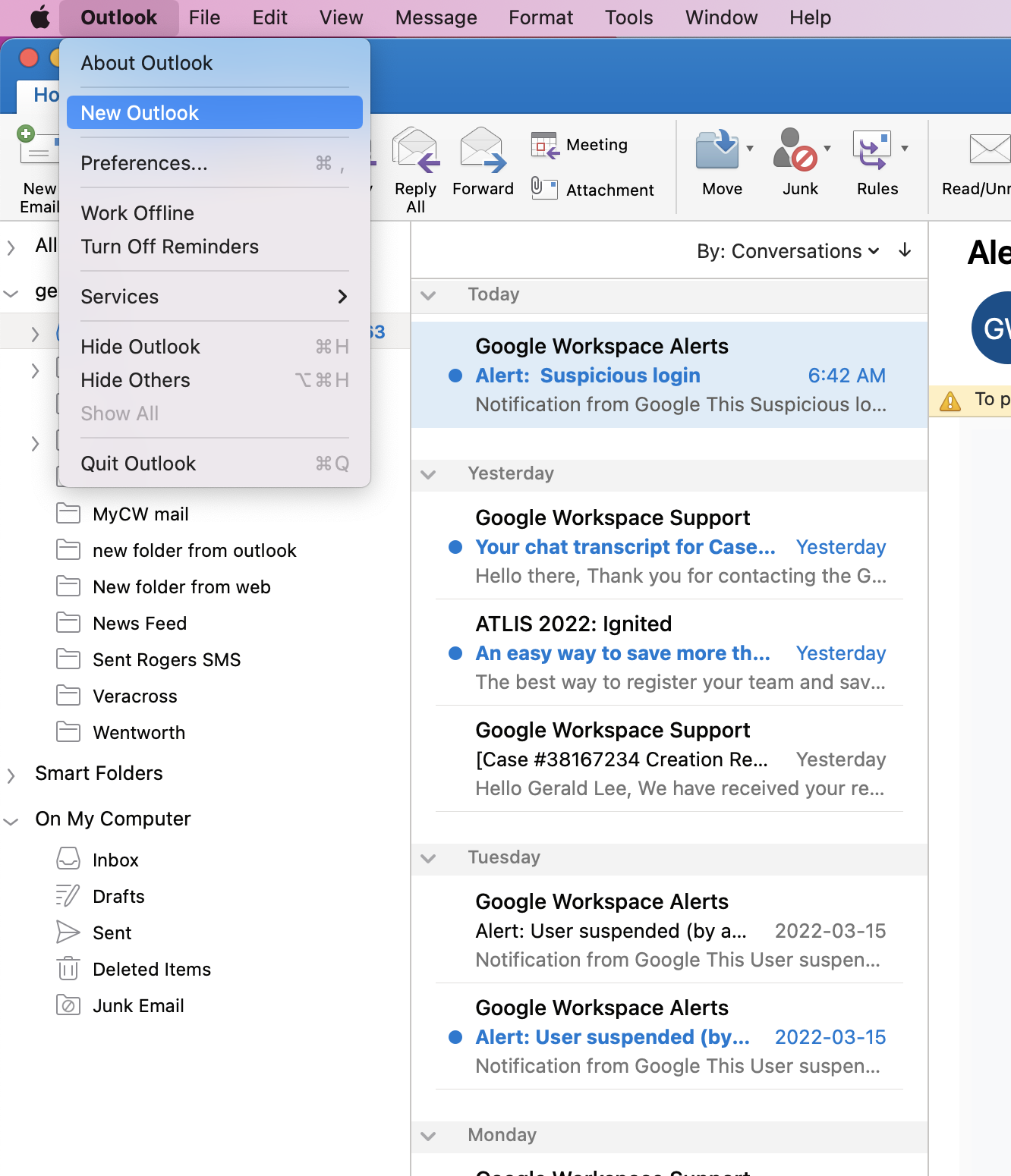Click unread dot on blue User suspended email
The image size is (1011, 1176).
pyautogui.click(x=455, y=1037)
